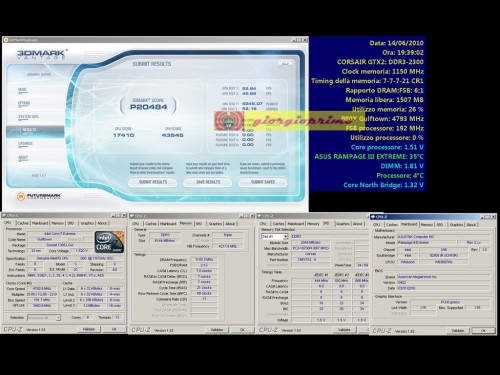
Task: Click the 3DMark Vantage logo
Action: [x=41, y=54]
